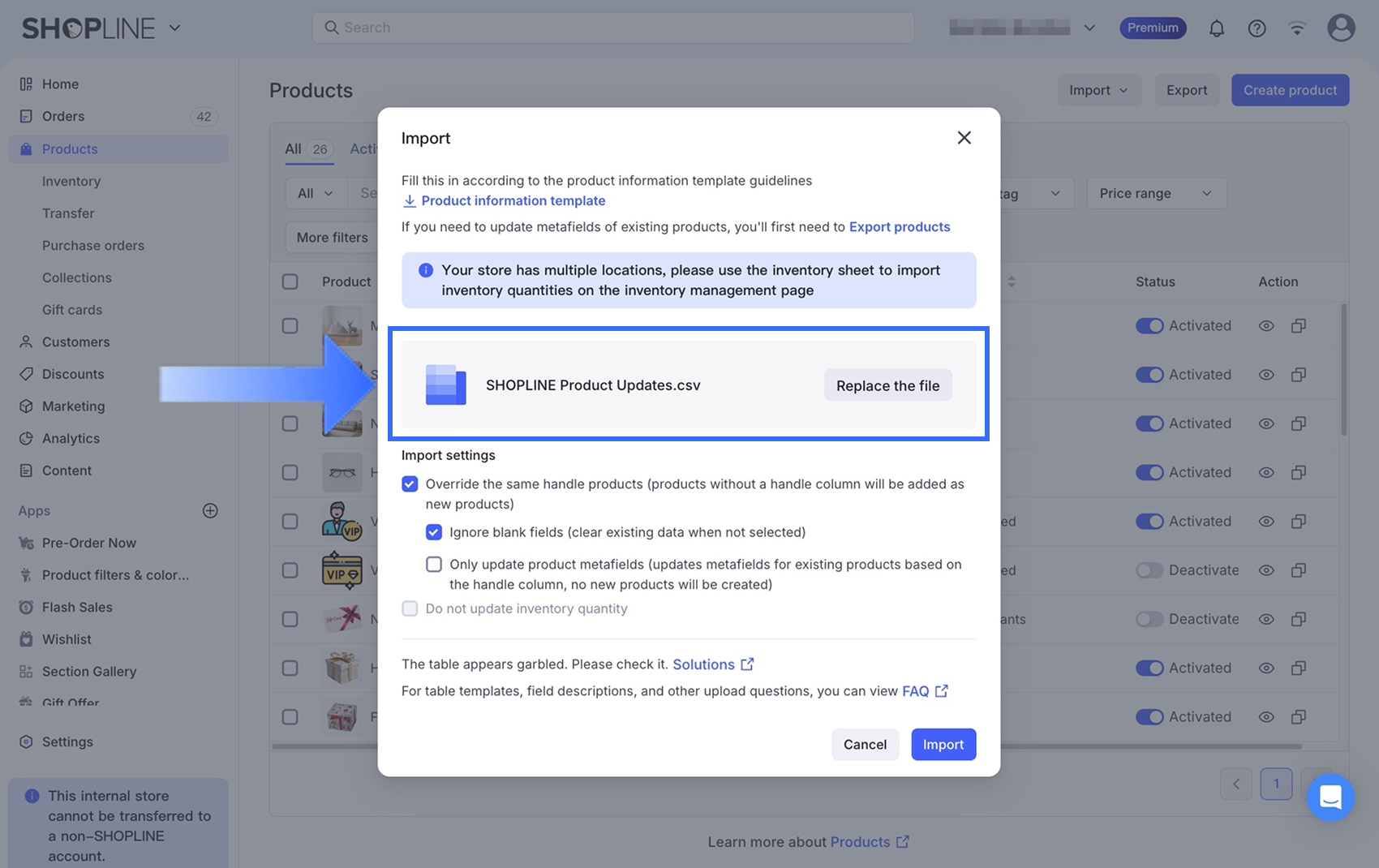This screenshot has height=868, width=1379.
Task: Open Orders in the sidebar menu
Action: pos(63,116)
